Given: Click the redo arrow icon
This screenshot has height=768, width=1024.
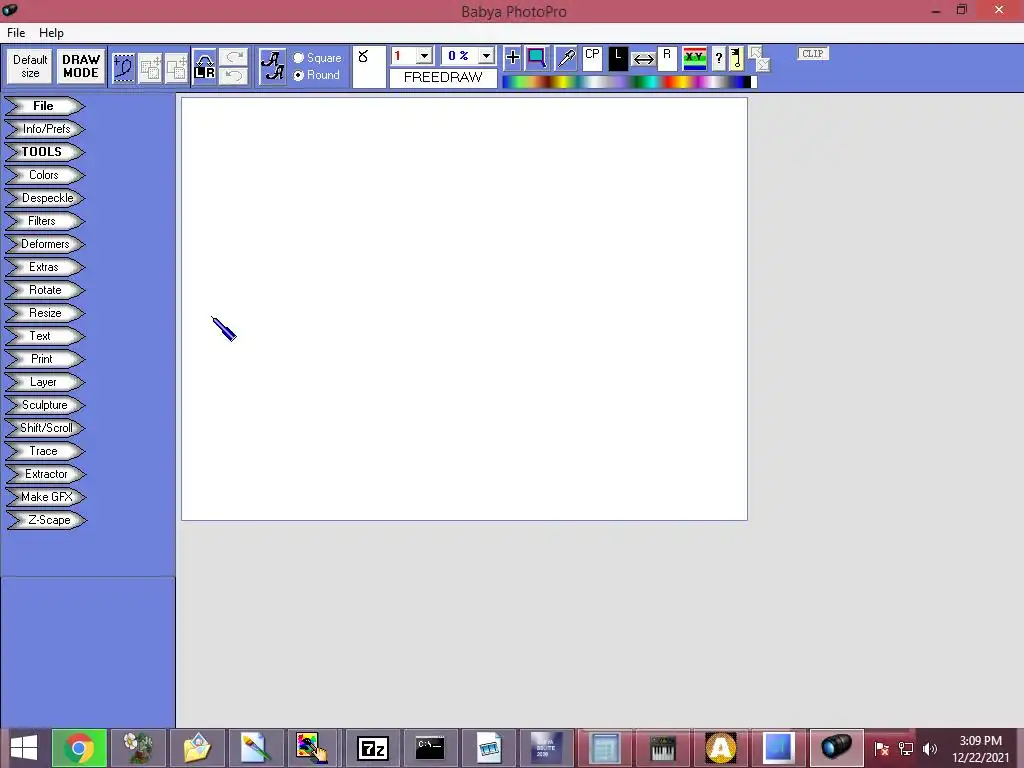Looking at the screenshot, I should (x=234, y=57).
